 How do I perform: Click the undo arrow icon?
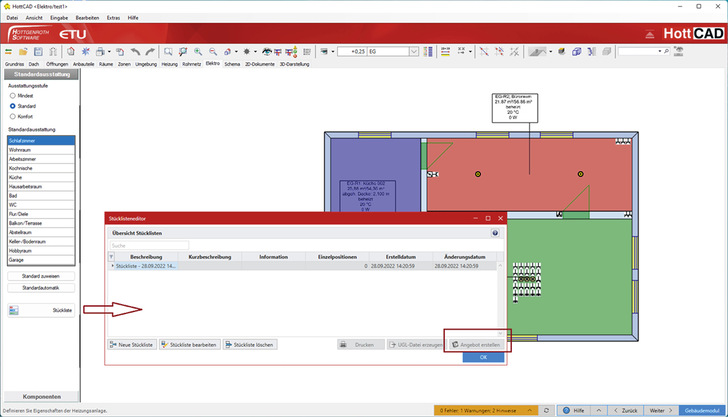pyautogui.click(x=133, y=51)
